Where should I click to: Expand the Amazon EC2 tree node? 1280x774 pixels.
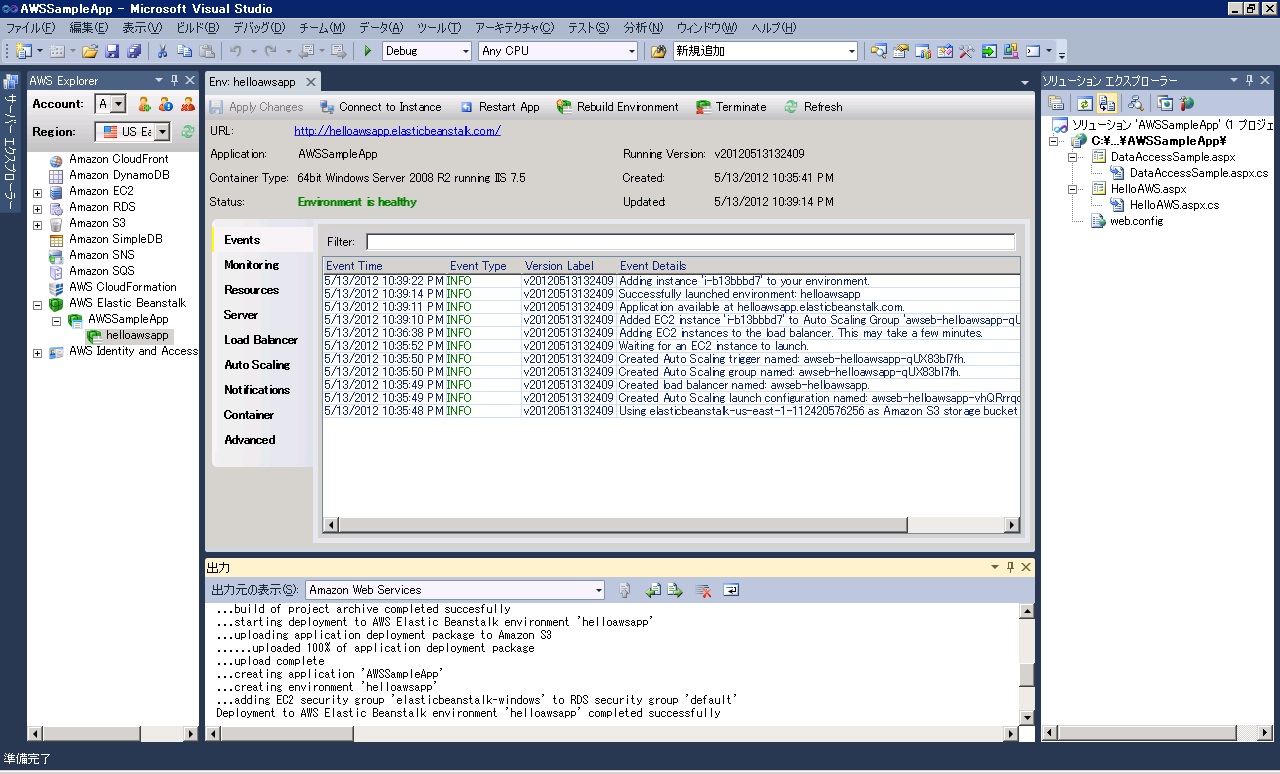point(37,192)
